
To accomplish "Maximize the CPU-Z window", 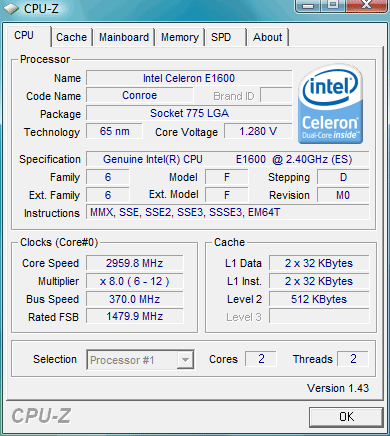I will 333,5.
